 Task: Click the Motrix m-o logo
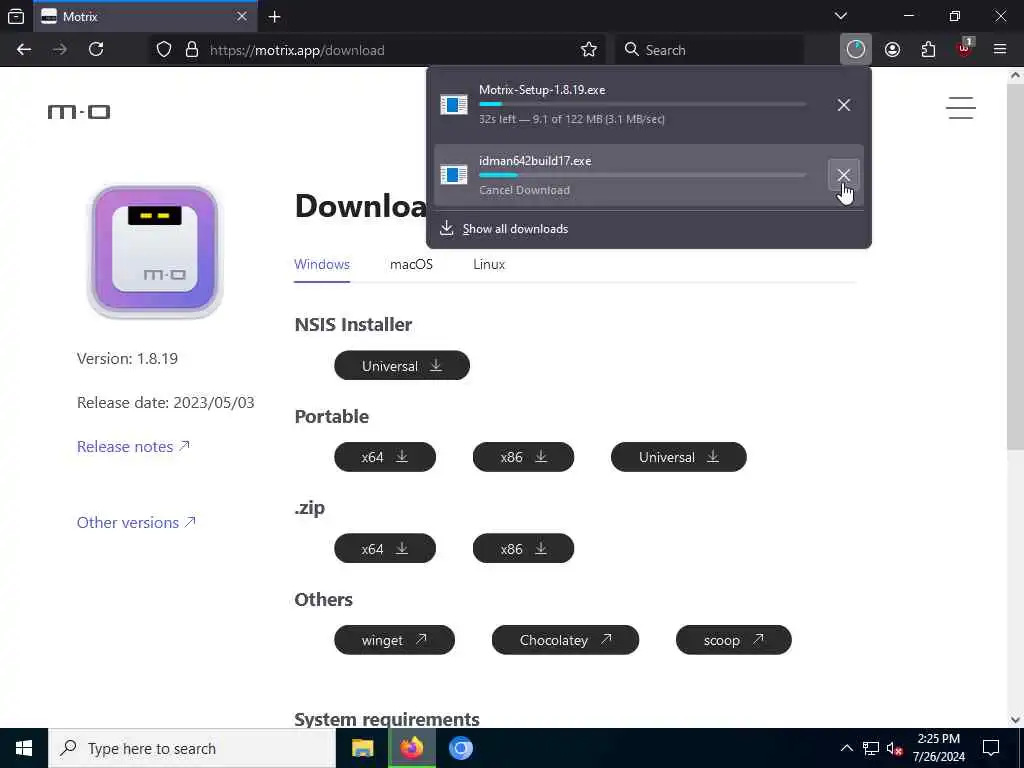point(79,112)
